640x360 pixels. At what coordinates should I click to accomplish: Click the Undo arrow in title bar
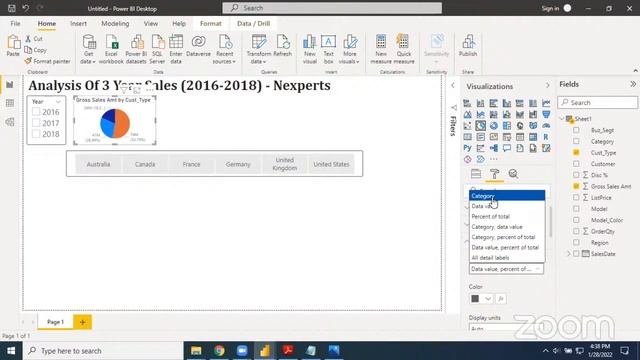point(25,8)
